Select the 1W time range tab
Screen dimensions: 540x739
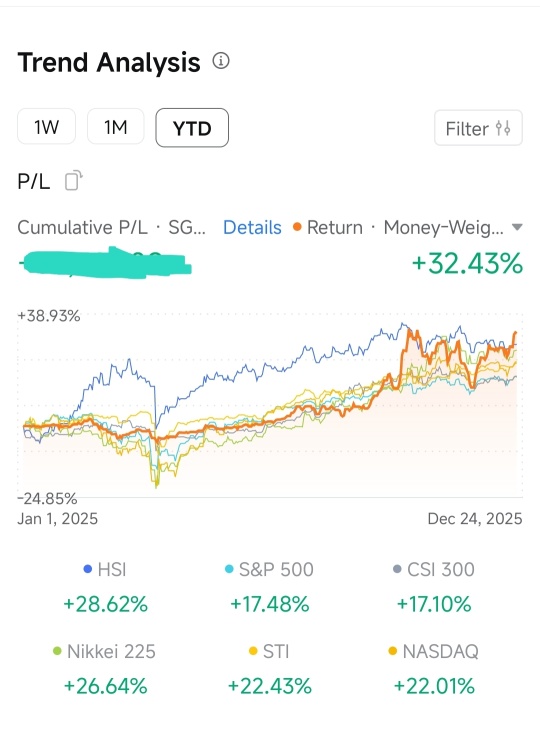click(x=46, y=126)
